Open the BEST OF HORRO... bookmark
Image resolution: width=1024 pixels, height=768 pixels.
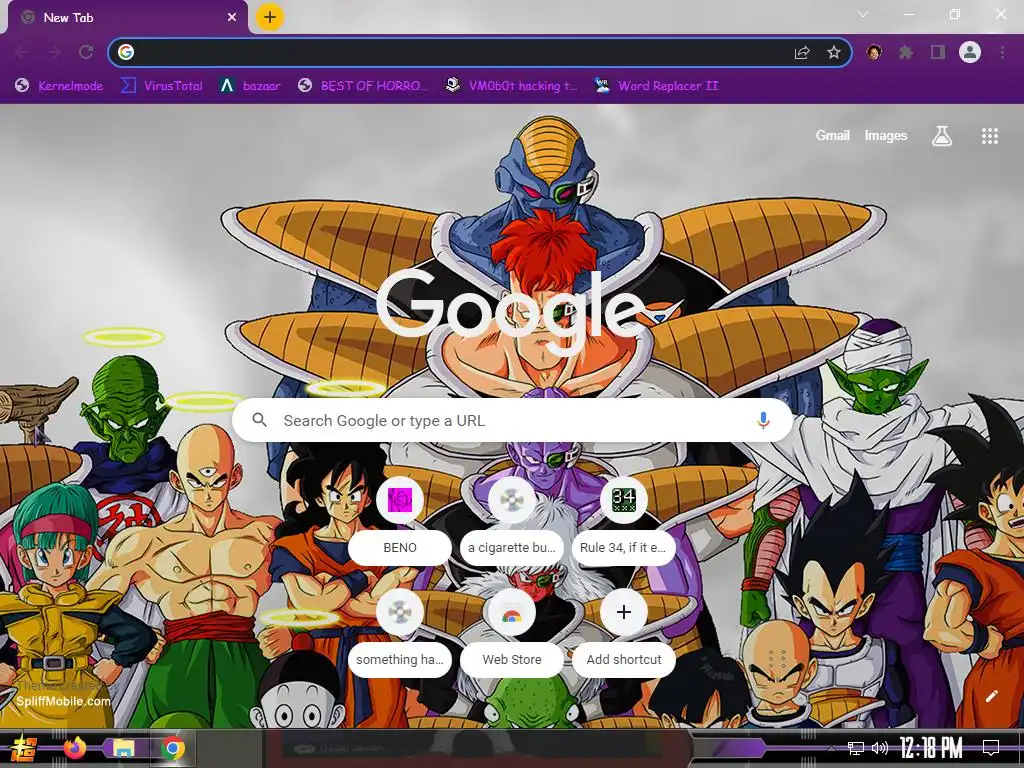tap(362, 86)
